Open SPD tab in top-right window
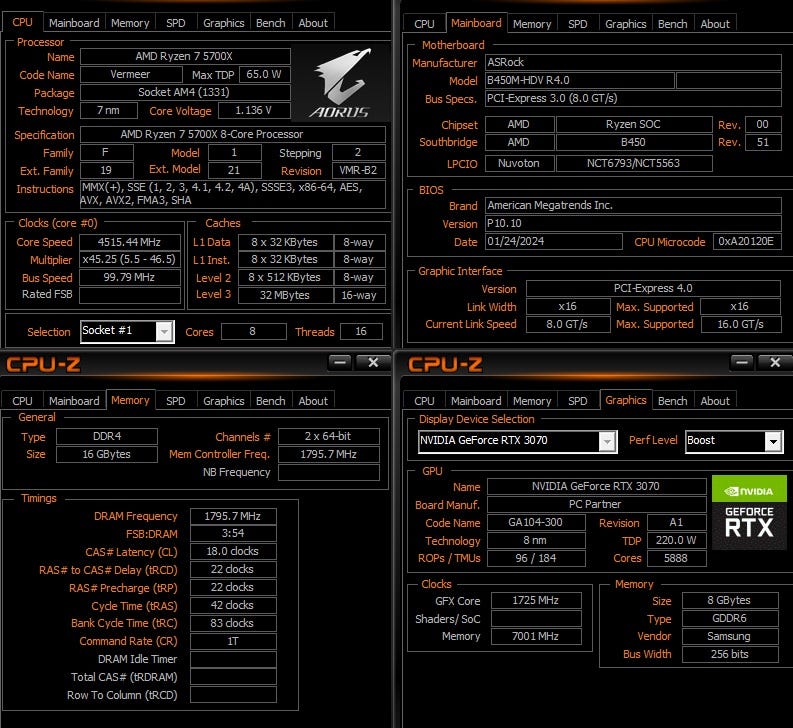The height and width of the screenshot is (728, 793). coord(578,24)
